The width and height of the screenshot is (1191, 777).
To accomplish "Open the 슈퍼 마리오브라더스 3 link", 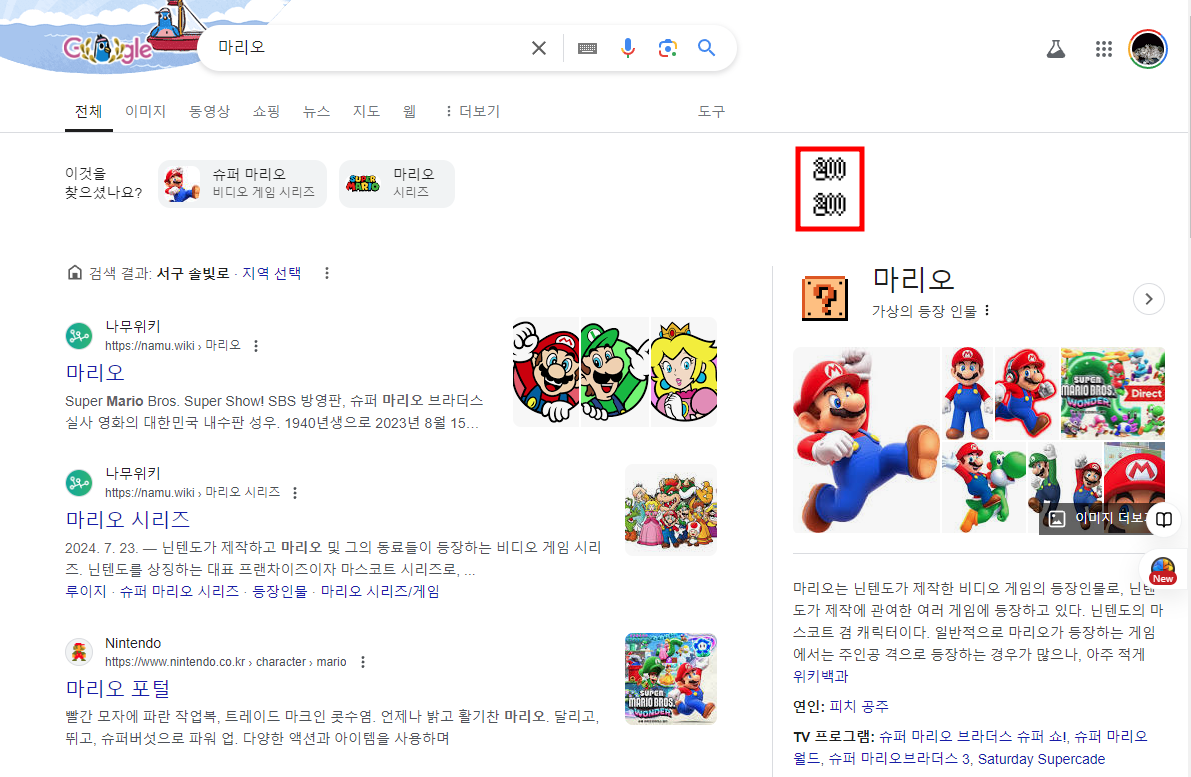I will [x=899, y=759].
